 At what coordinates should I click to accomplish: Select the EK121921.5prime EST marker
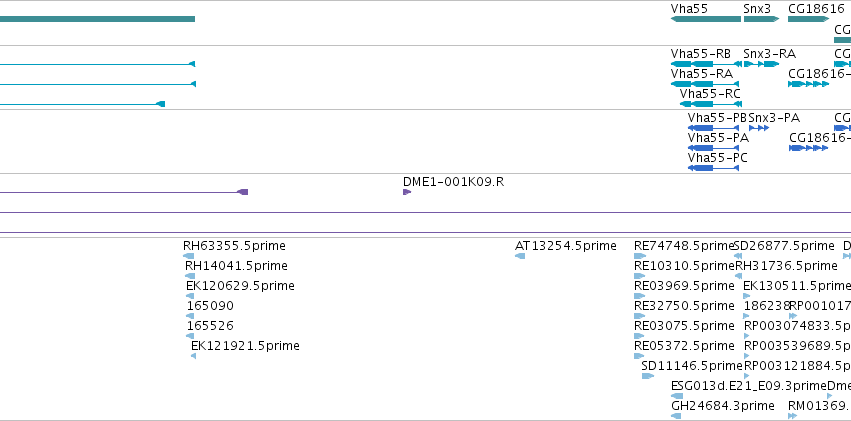pyautogui.click(x=193, y=356)
